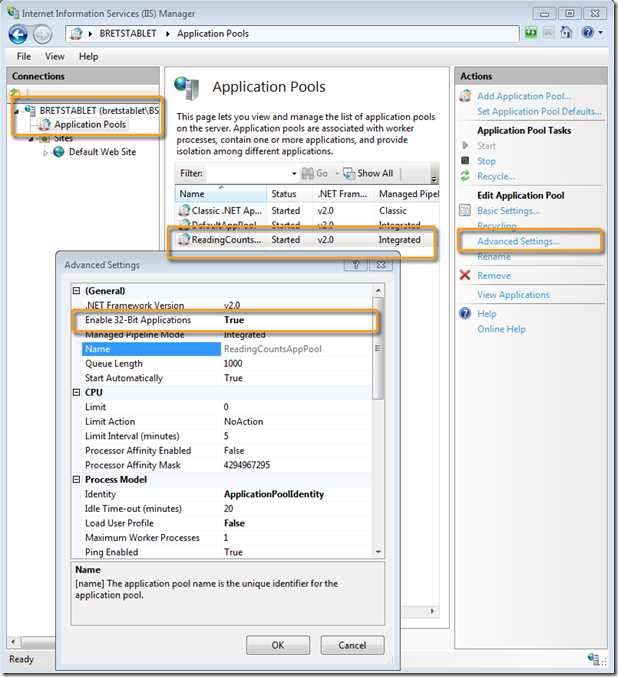Click the Go binoculars icon
Viewport: 618px width, 677px height.
(307, 174)
